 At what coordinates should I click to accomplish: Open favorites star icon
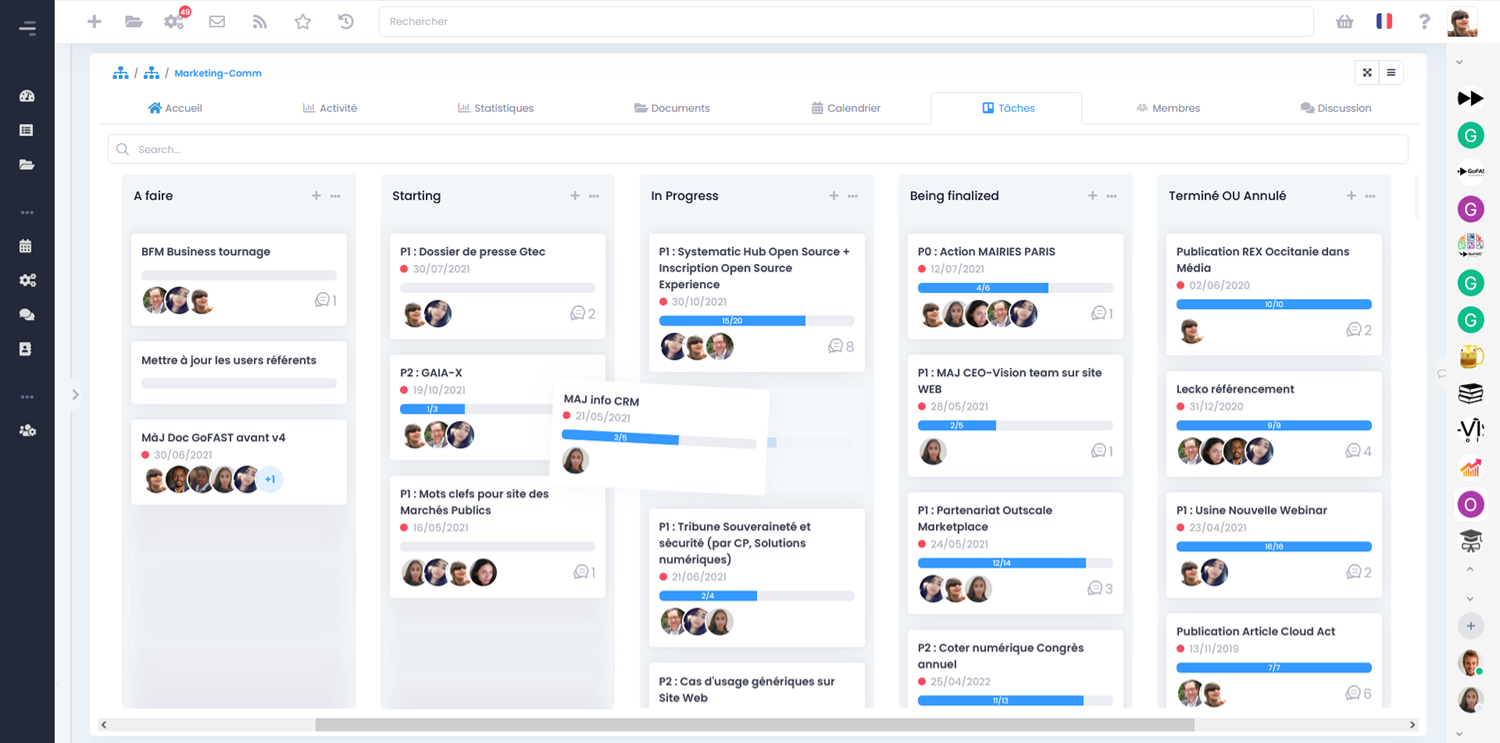(x=303, y=21)
